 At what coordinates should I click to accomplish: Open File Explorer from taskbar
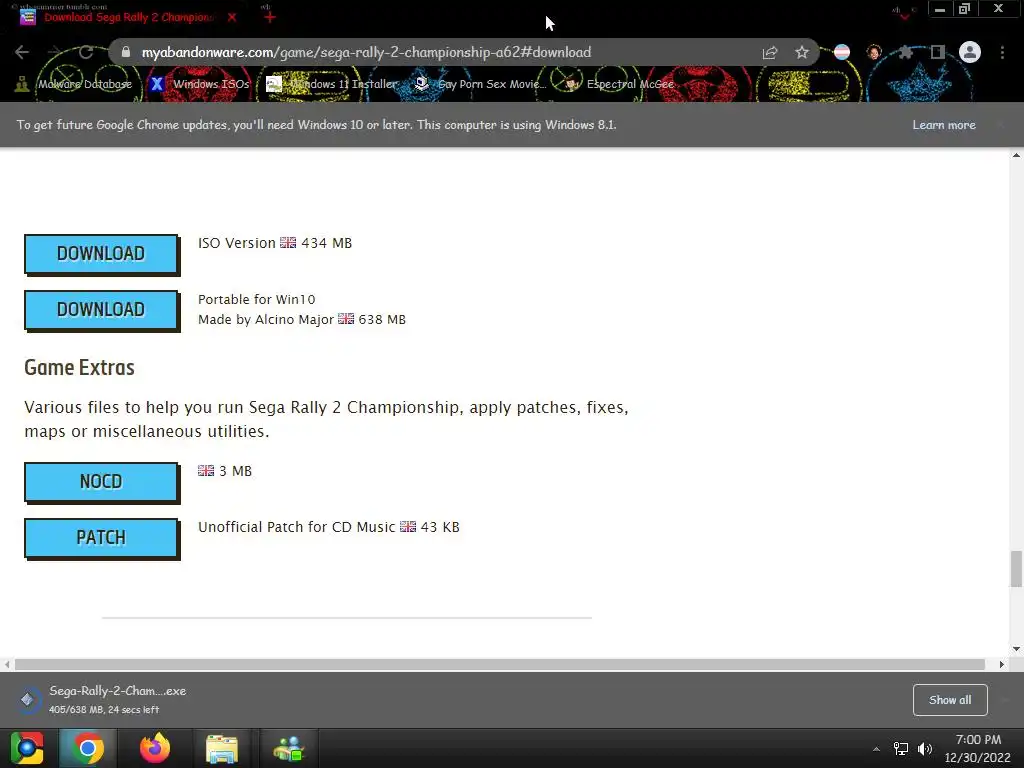pyautogui.click(x=222, y=748)
